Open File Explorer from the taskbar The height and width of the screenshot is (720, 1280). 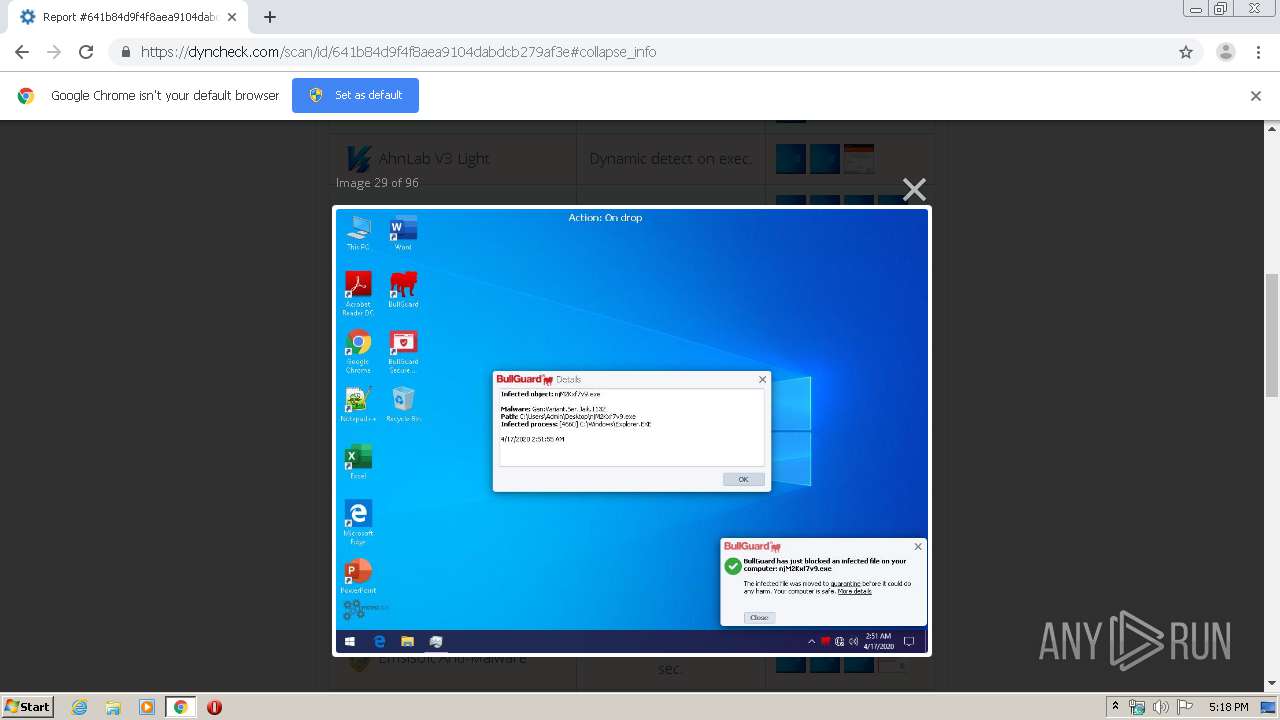(x=113, y=707)
